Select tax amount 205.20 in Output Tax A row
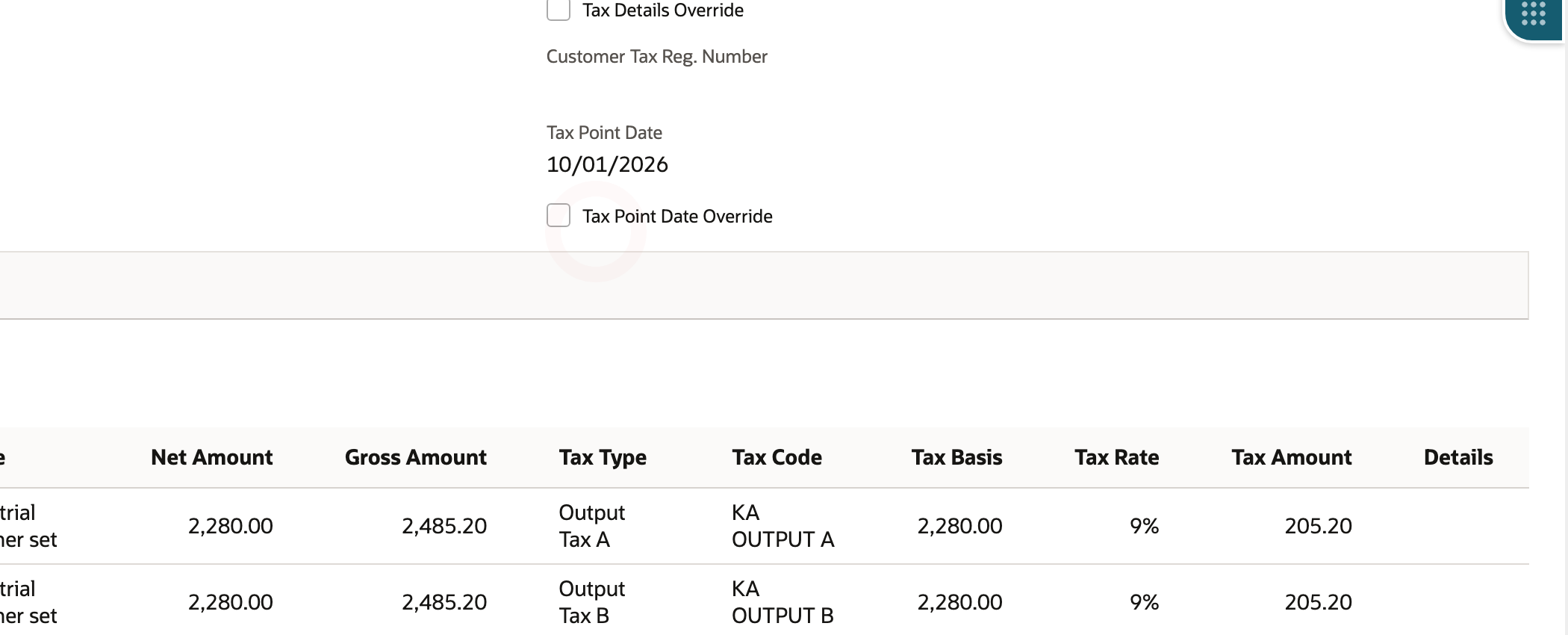Image resolution: width=1568 pixels, height=635 pixels. click(1318, 526)
